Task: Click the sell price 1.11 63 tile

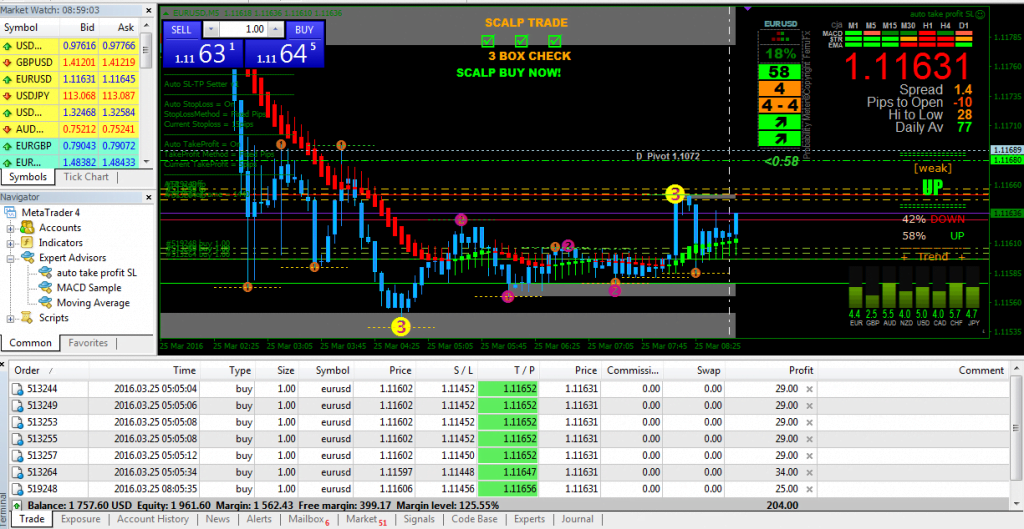Action: point(203,53)
